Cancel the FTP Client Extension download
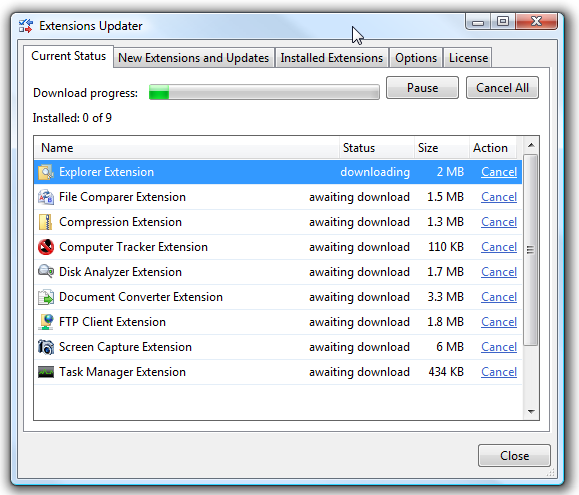 (499, 322)
